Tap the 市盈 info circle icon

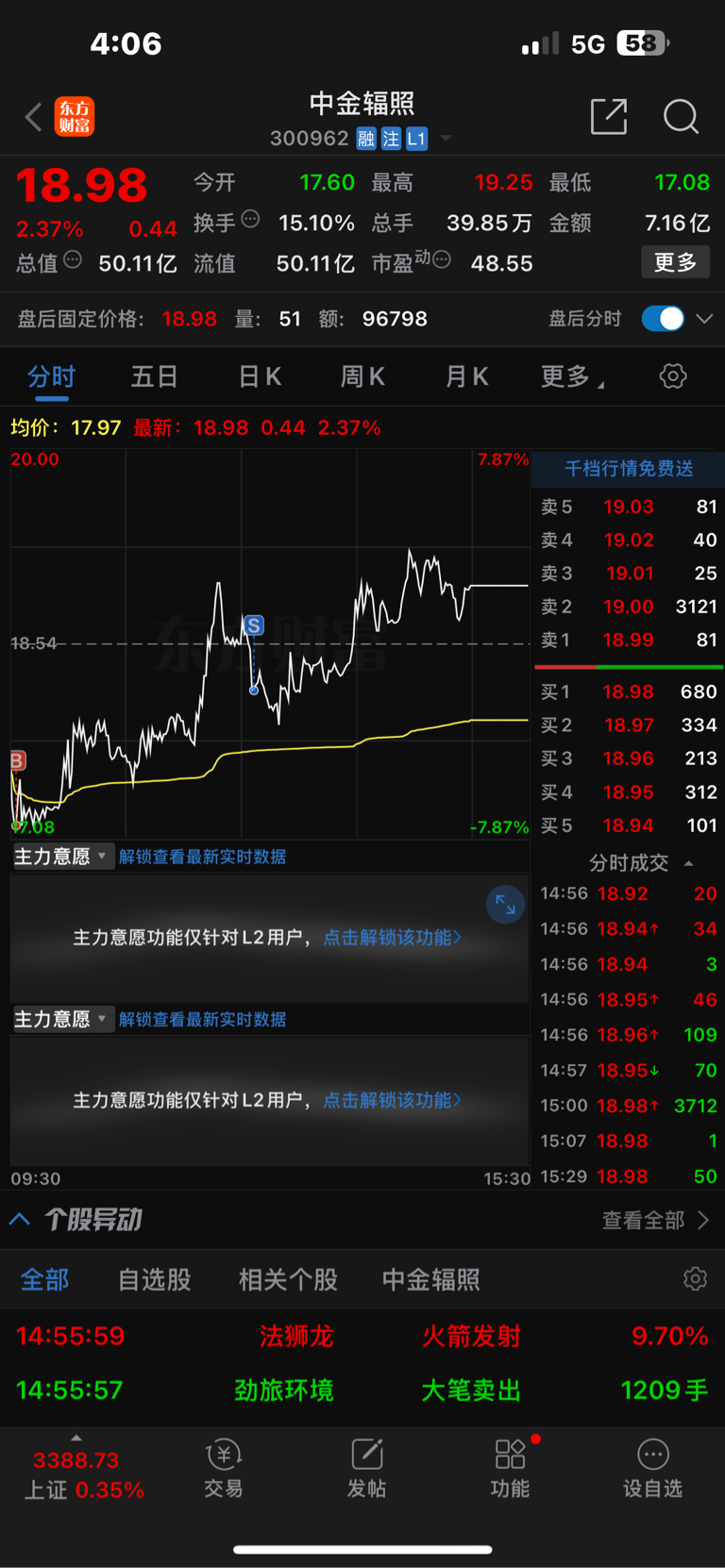pyautogui.click(x=441, y=259)
